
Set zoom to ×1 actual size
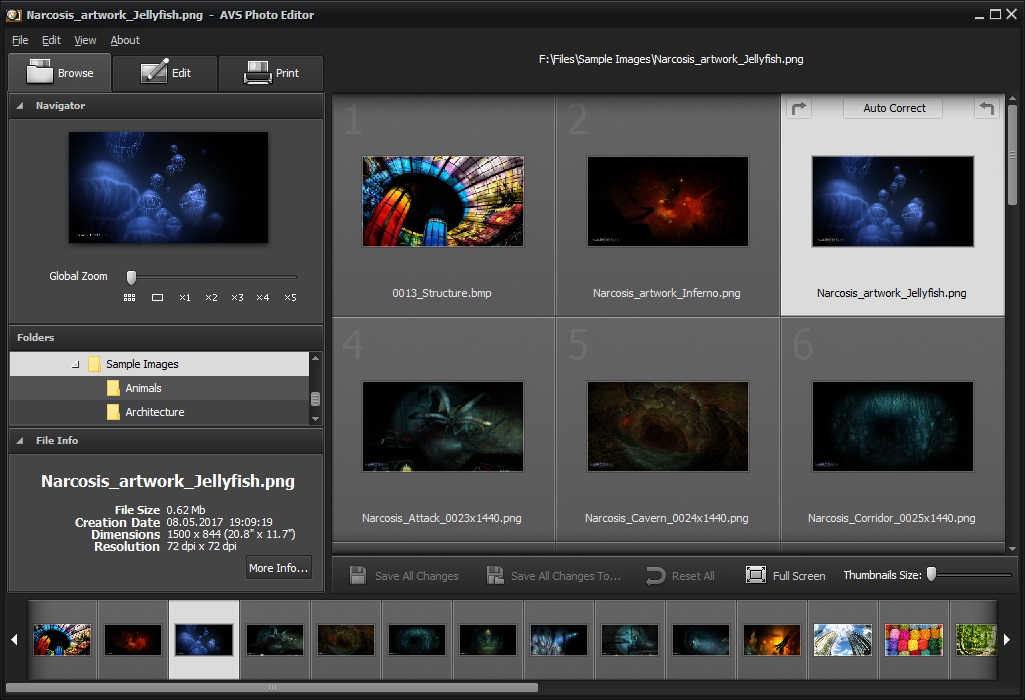tap(183, 297)
